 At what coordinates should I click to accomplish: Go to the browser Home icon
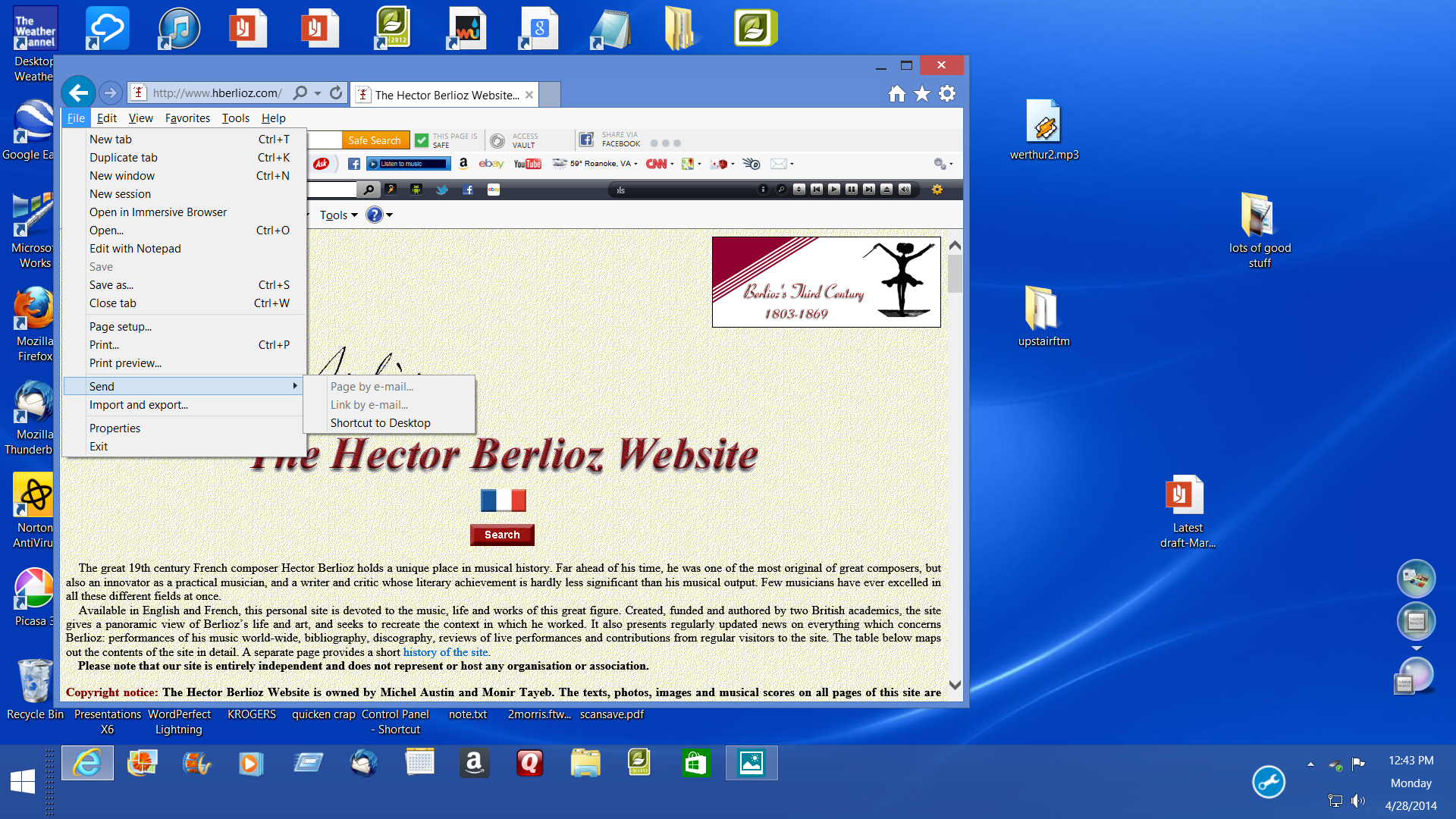point(897,94)
